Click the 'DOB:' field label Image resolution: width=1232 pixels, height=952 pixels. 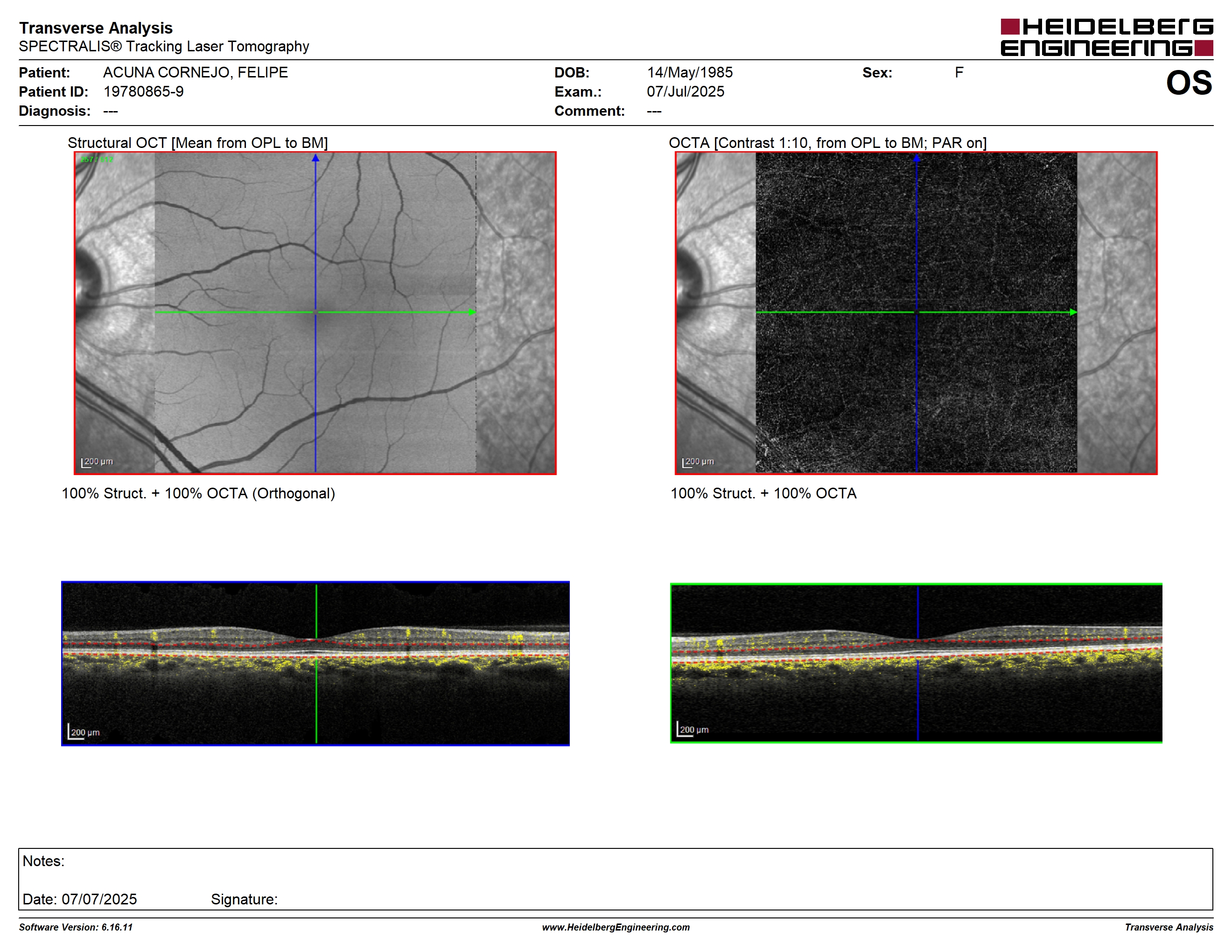[x=572, y=72]
